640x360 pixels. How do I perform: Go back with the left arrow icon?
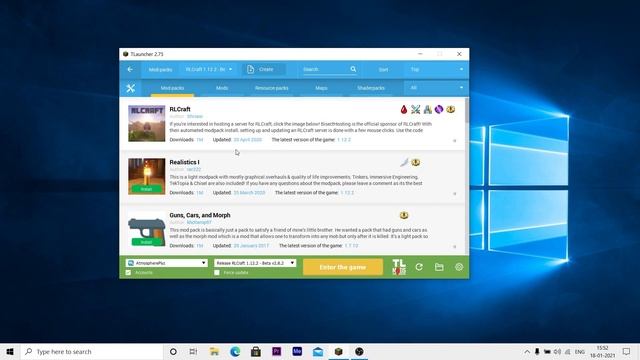point(130,69)
